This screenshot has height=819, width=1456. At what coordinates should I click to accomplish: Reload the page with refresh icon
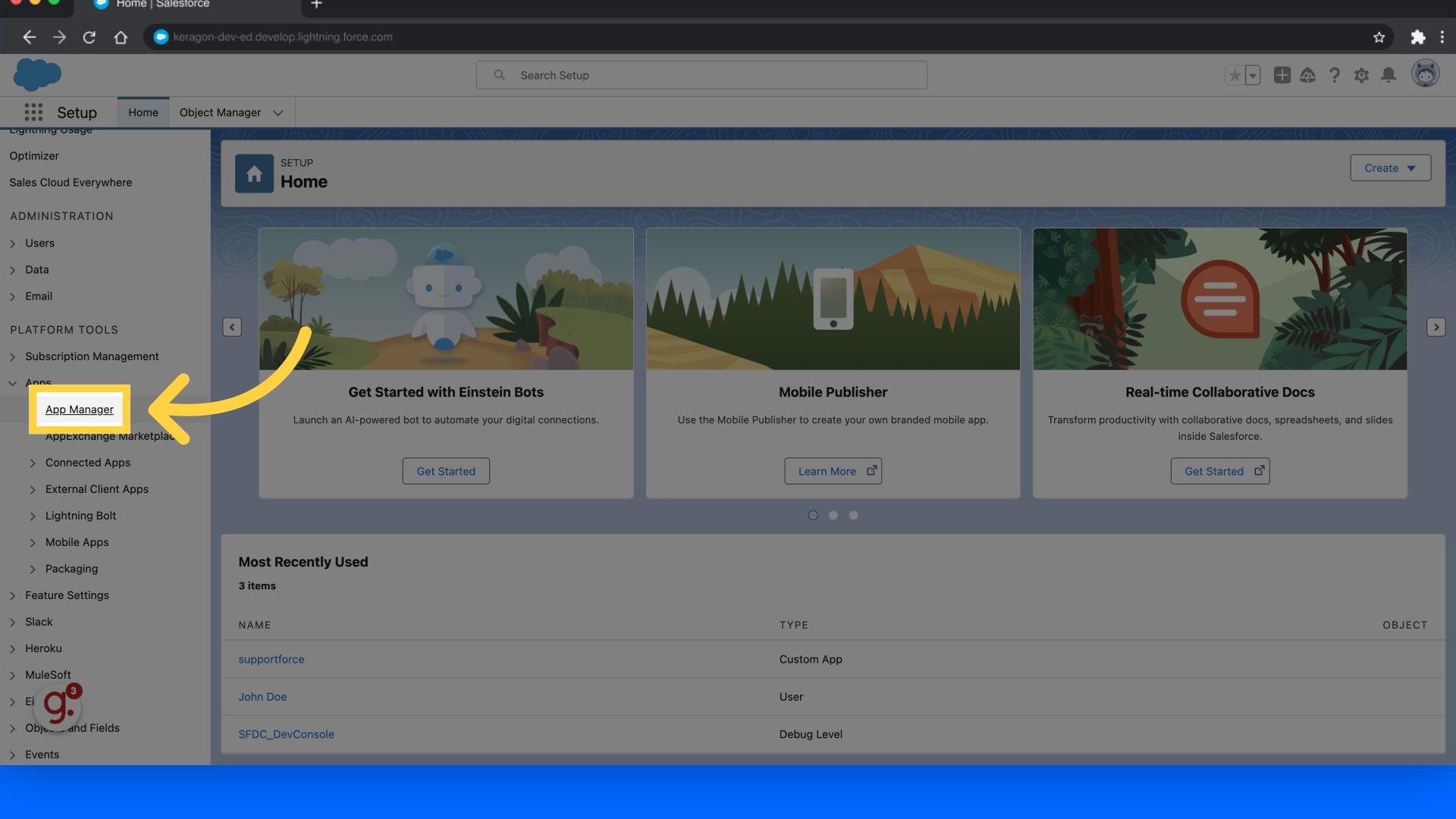pyautogui.click(x=89, y=37)
